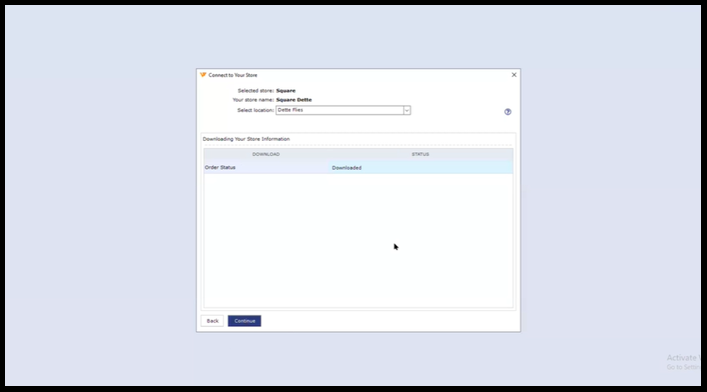Image resolution: width=707 pixels, height=392 pixels.
Task: Click the Downloaded status cell
Action: tap(347, 168)
